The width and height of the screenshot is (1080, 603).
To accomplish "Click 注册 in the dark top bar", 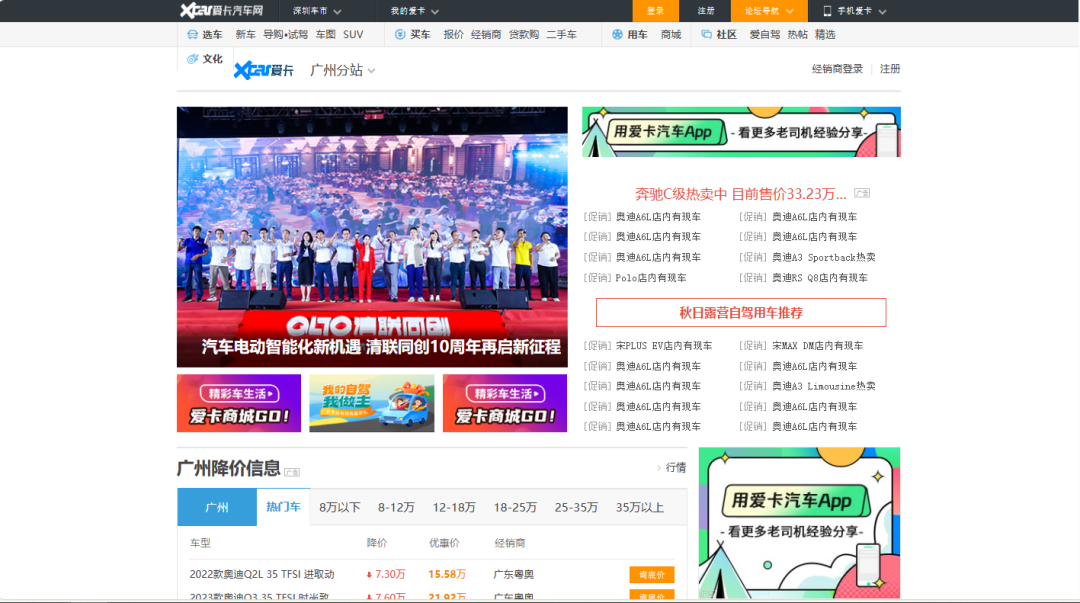I will [x=706, y=11].
